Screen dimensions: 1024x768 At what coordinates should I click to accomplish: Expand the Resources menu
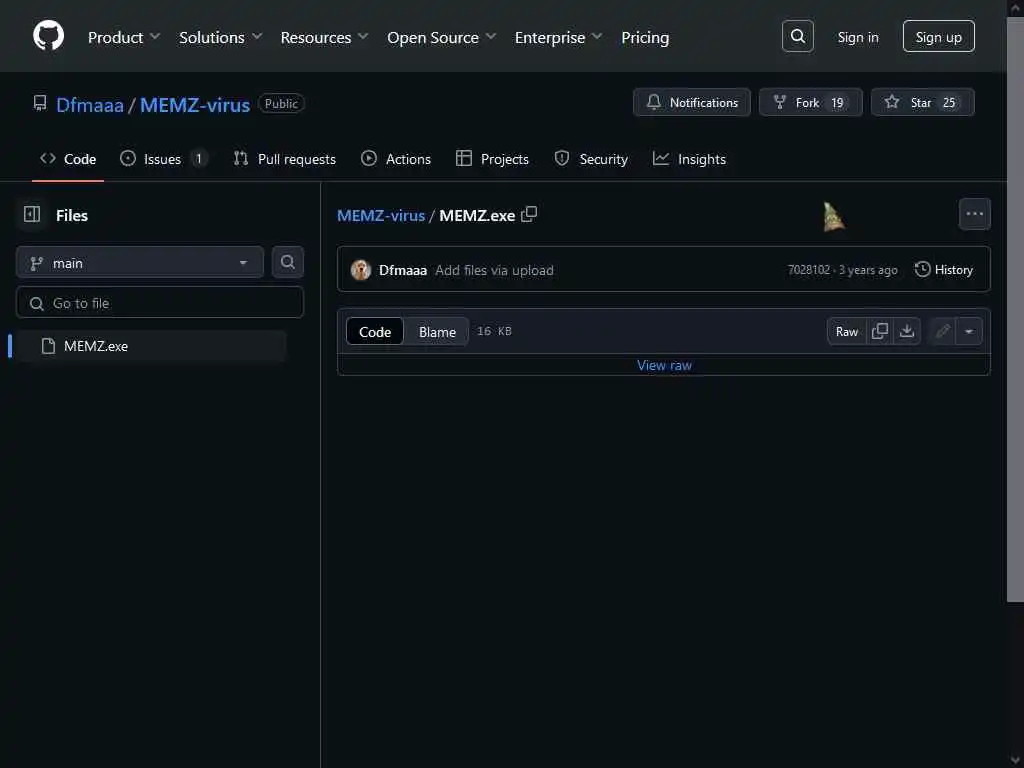(324, 37)
